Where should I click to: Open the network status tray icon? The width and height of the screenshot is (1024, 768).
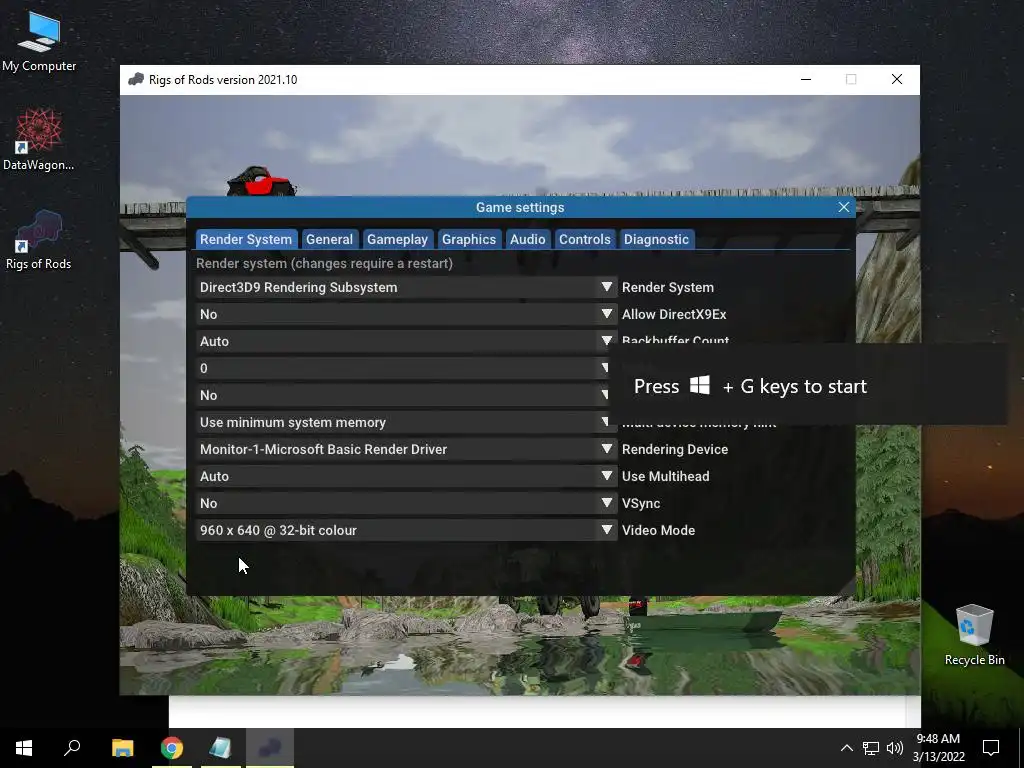[871, 748]
